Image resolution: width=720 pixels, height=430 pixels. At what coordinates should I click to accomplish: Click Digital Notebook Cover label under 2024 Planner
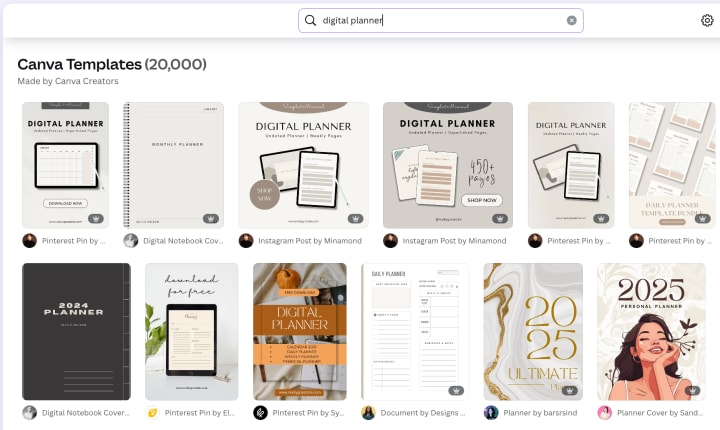click(85, 413)
